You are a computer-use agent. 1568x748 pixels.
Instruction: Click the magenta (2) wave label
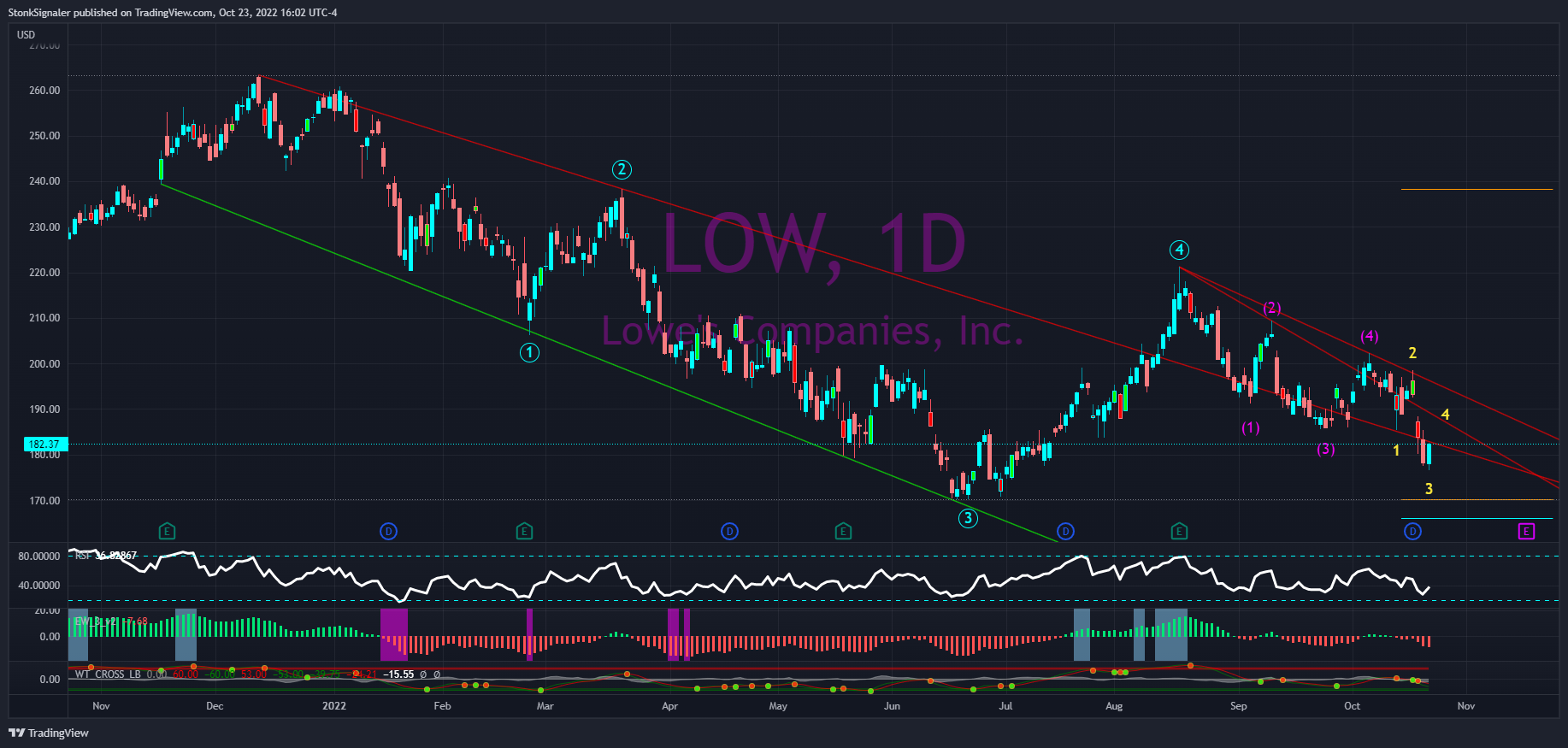click(1272, 308)
